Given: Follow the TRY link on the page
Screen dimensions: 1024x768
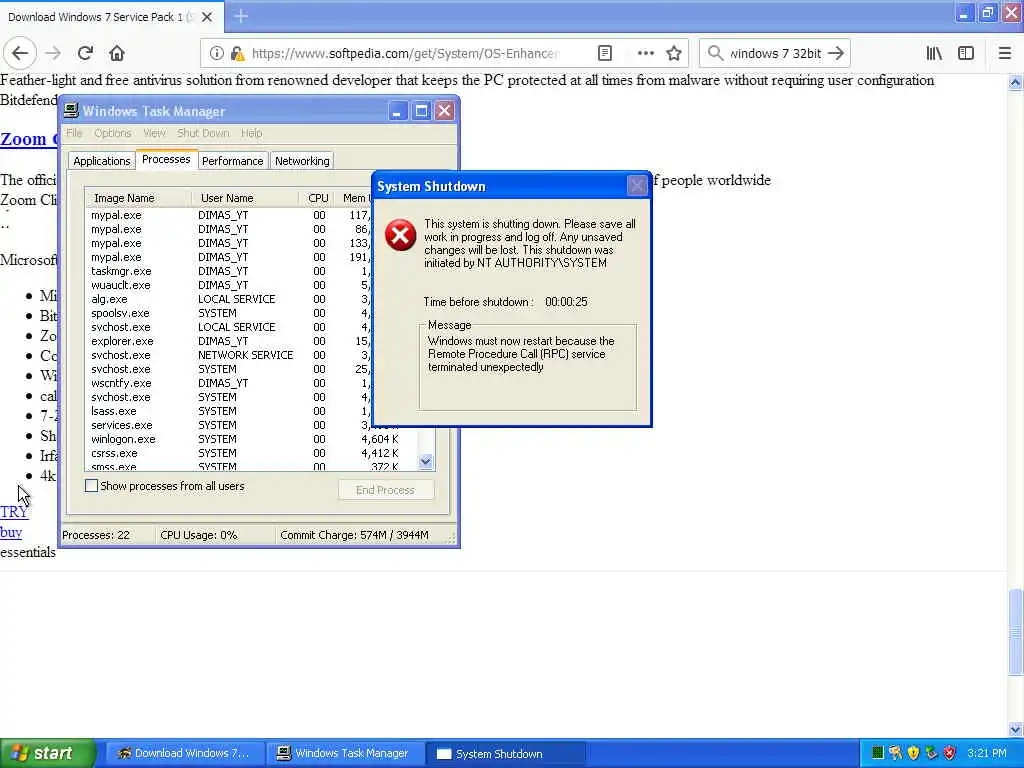Looking at the screenshot, I should point(14,512).
